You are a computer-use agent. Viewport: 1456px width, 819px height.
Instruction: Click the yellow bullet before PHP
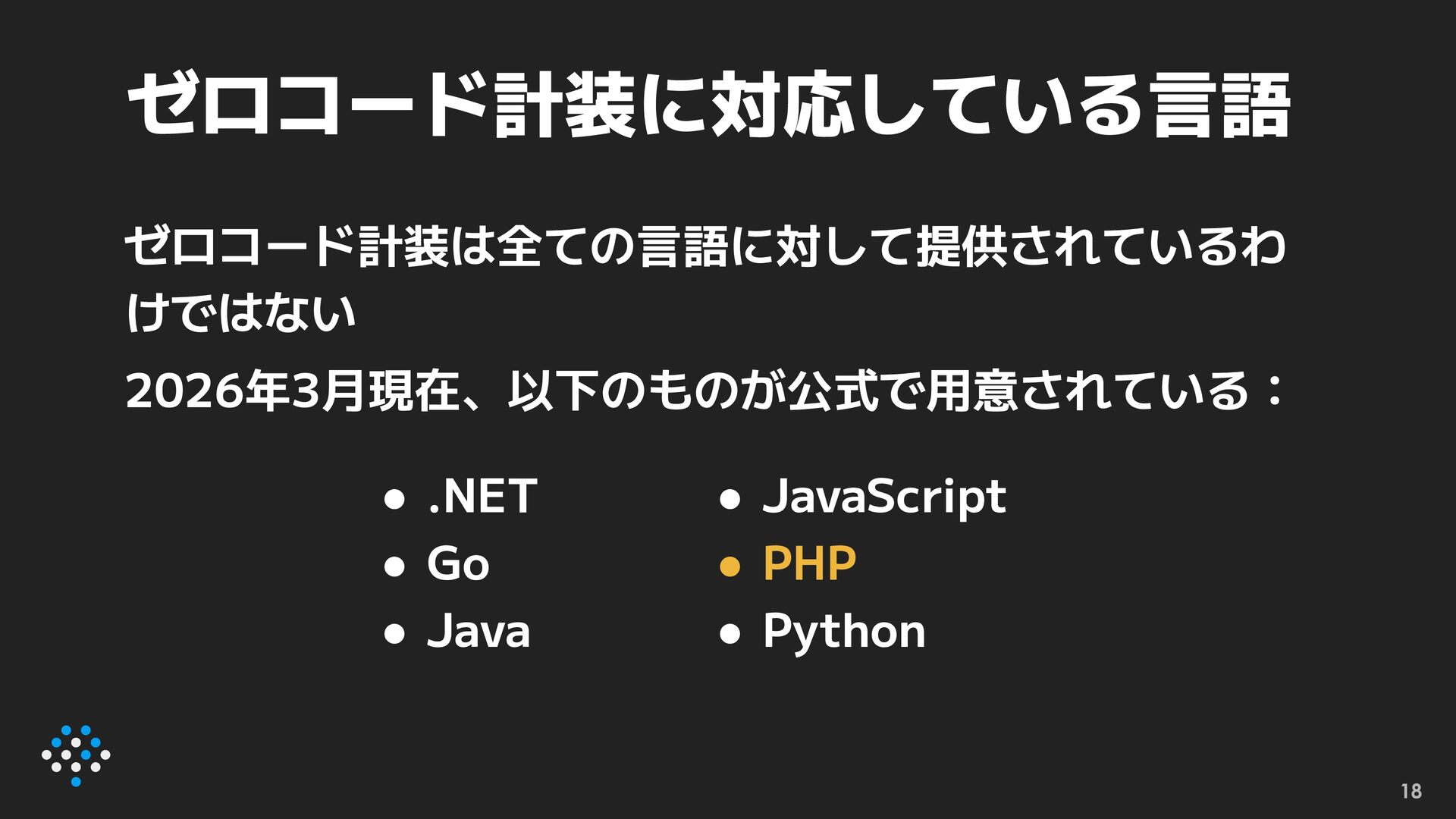click(x=729, y=566)
